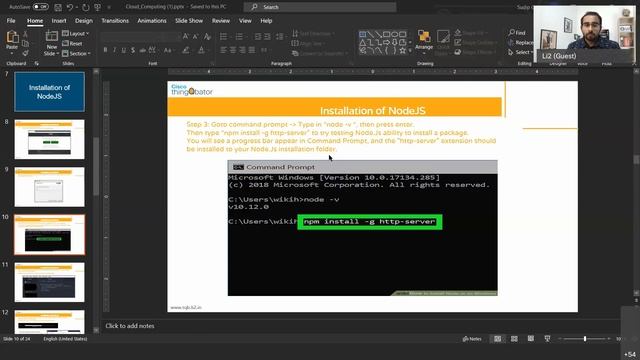Screen dimensions: 640x360
Task: Undo the last action
Action: (70, 7)
